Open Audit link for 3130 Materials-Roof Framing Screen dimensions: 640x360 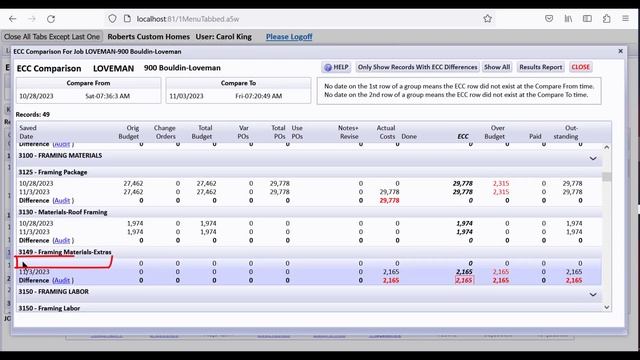[x=62, y=240]
